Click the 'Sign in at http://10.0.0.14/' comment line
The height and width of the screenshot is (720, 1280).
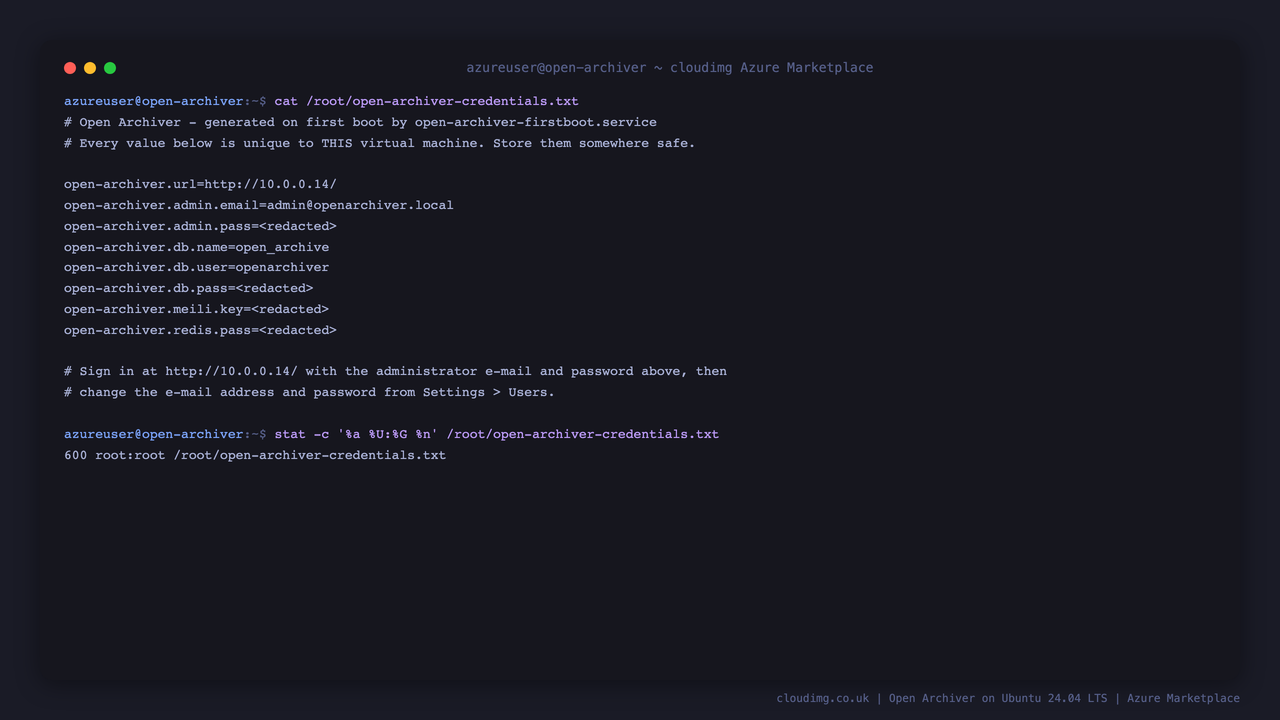[395, 371]
